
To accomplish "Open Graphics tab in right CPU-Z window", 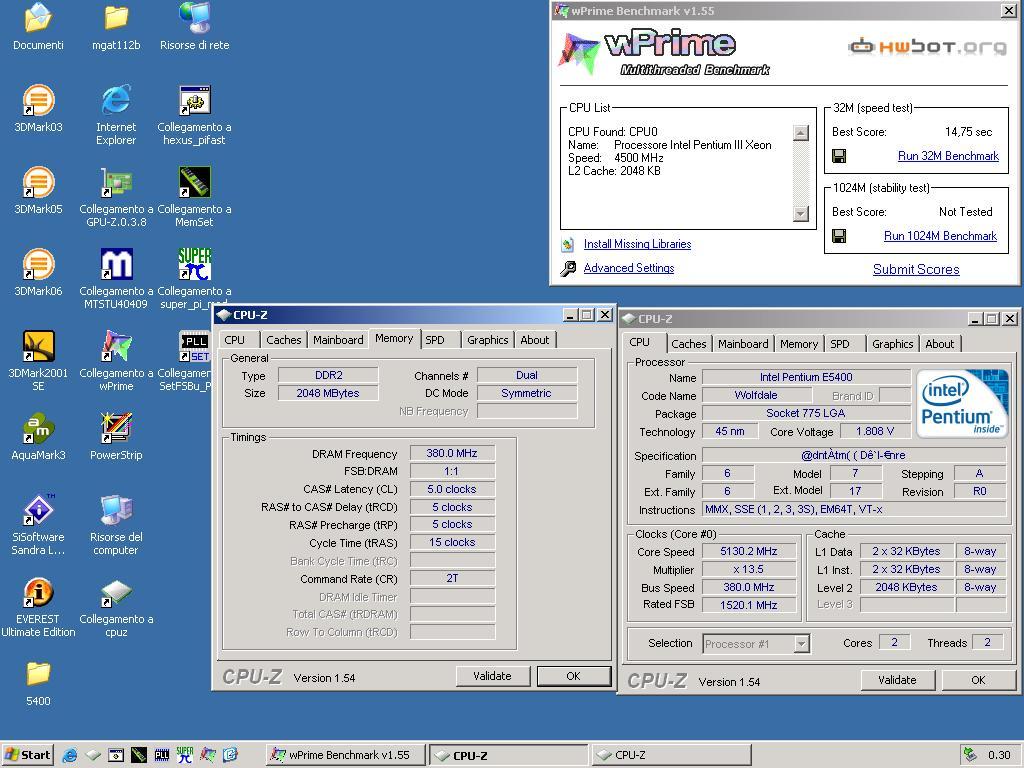I will click(x=892, y=344).
